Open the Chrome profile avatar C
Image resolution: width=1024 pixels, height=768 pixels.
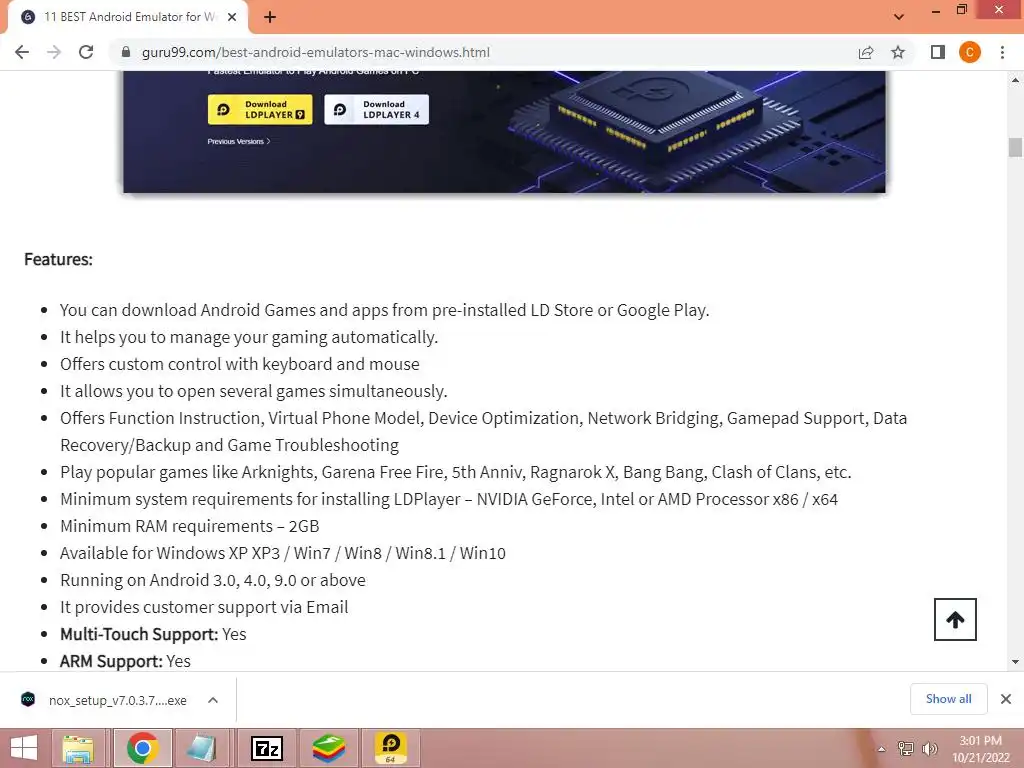click(970, 52)
